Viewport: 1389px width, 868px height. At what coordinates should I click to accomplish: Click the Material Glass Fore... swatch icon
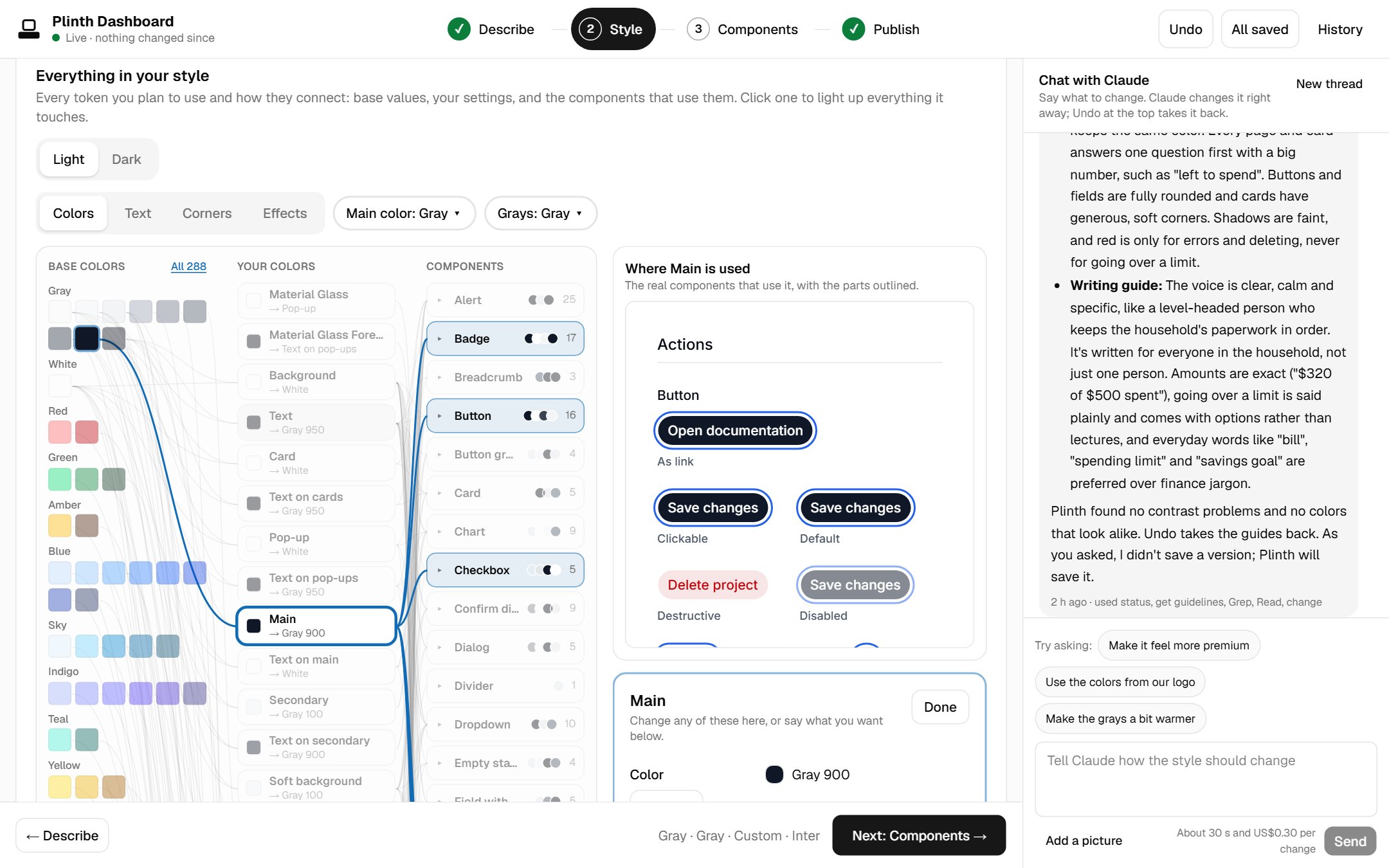click(x=254, y=341)
